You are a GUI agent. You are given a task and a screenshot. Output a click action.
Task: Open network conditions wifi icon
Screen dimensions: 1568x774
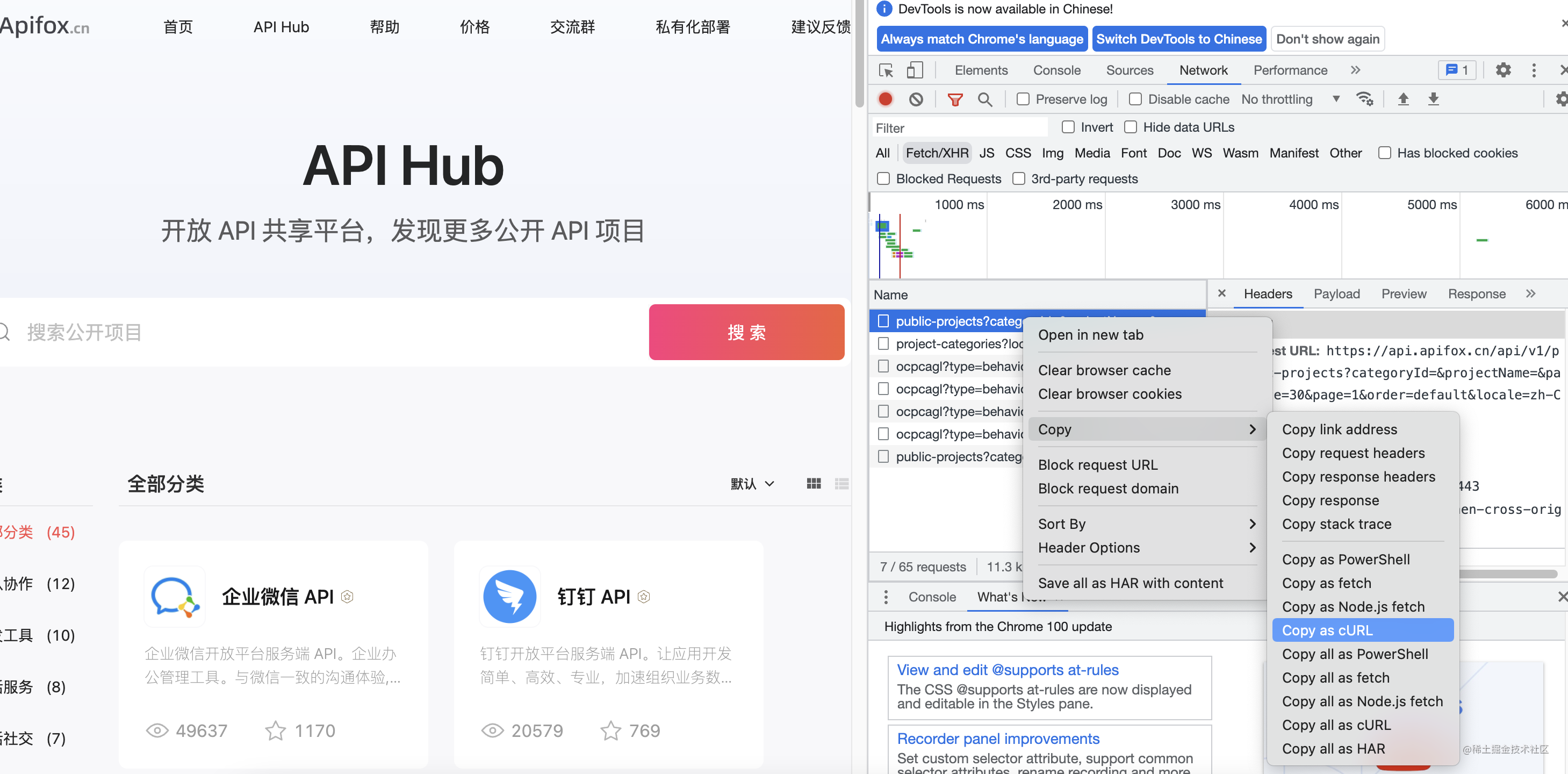pos(1364,99)
